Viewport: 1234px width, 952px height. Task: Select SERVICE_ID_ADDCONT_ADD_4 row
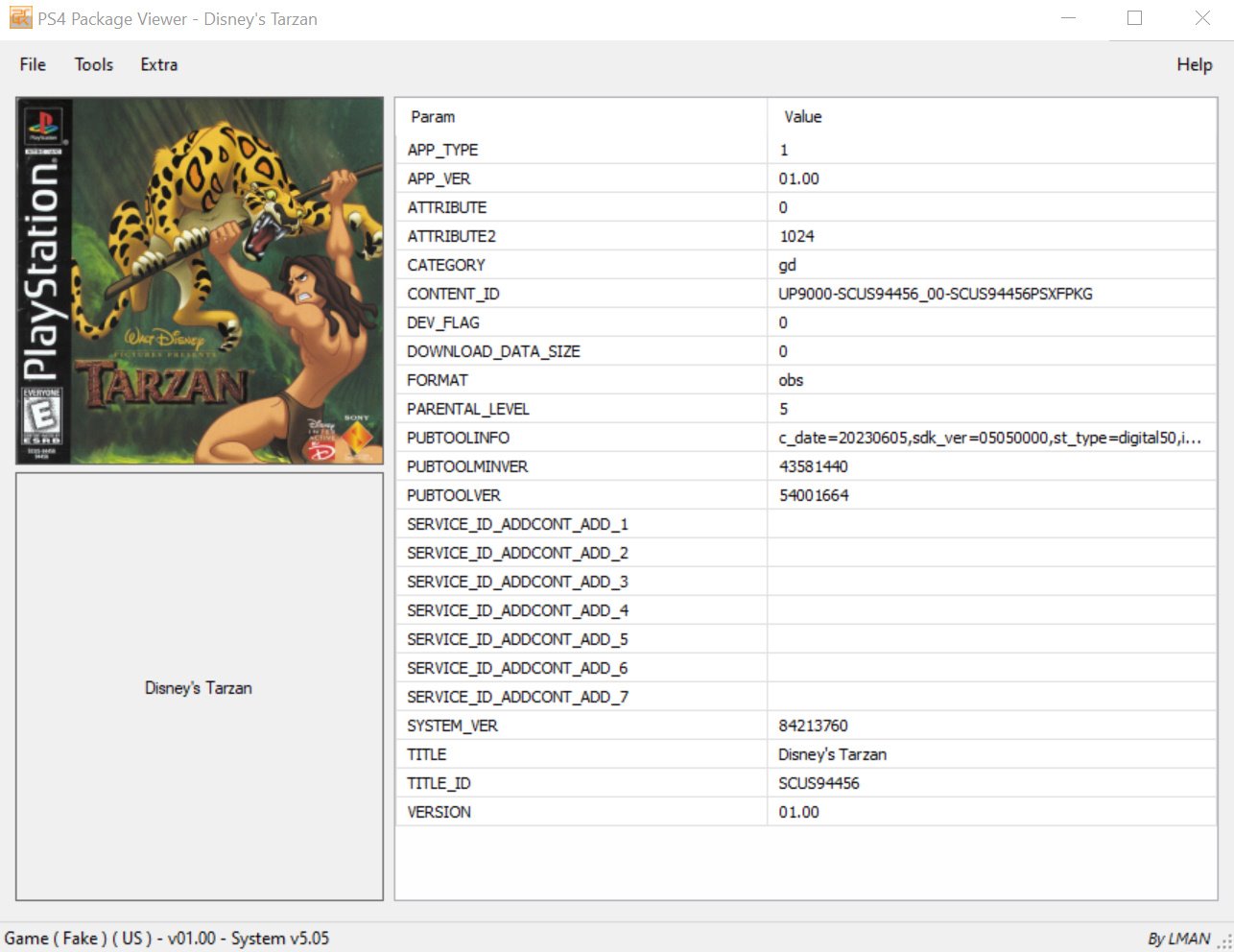pos(806,610)
